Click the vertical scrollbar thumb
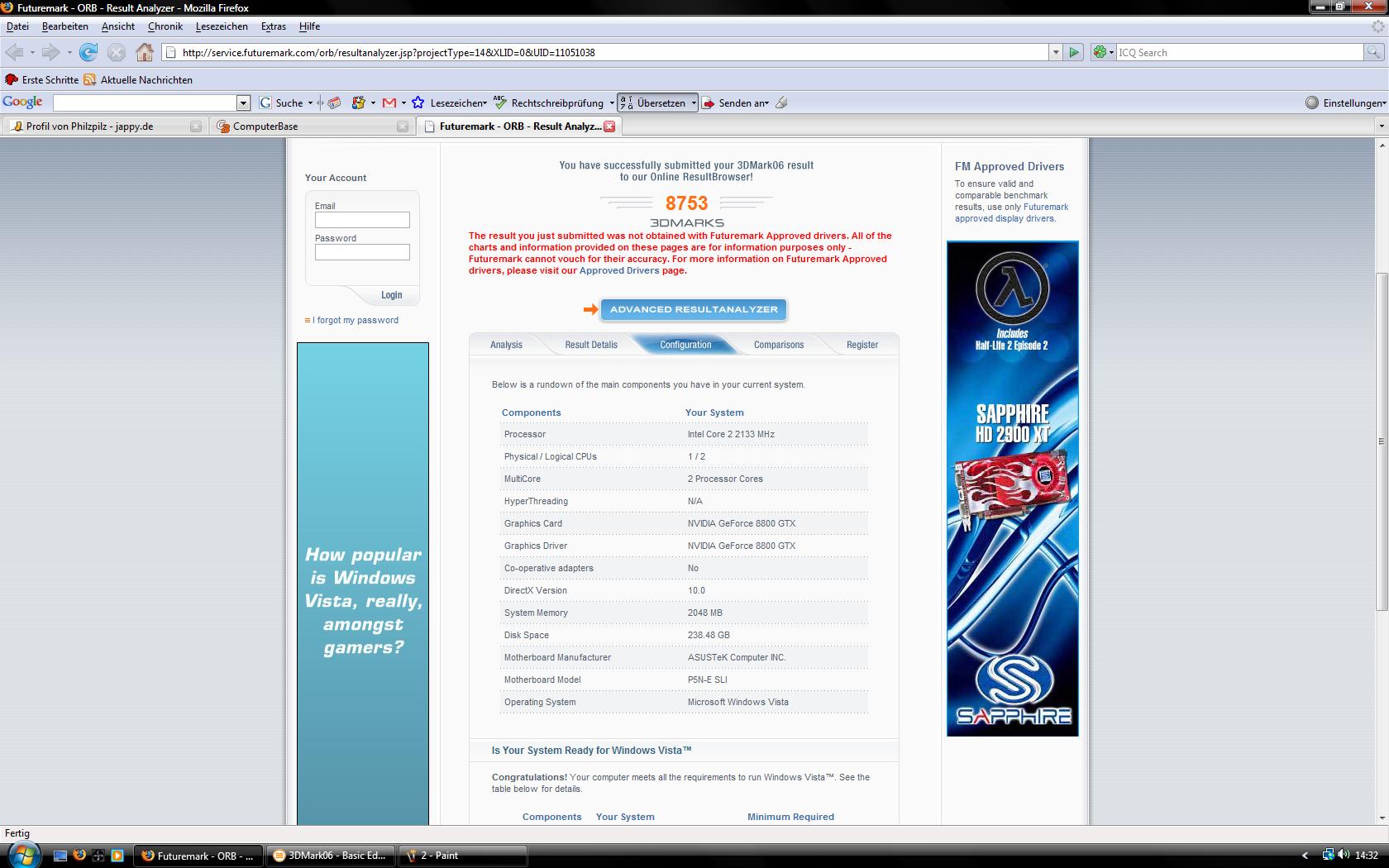This screenshot has height=868, width=1389. pos(1382,441)
